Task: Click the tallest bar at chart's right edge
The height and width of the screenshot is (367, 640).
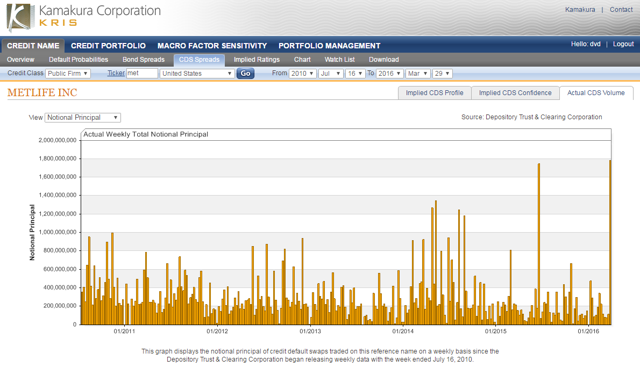Action: click(x=610, y=242)
